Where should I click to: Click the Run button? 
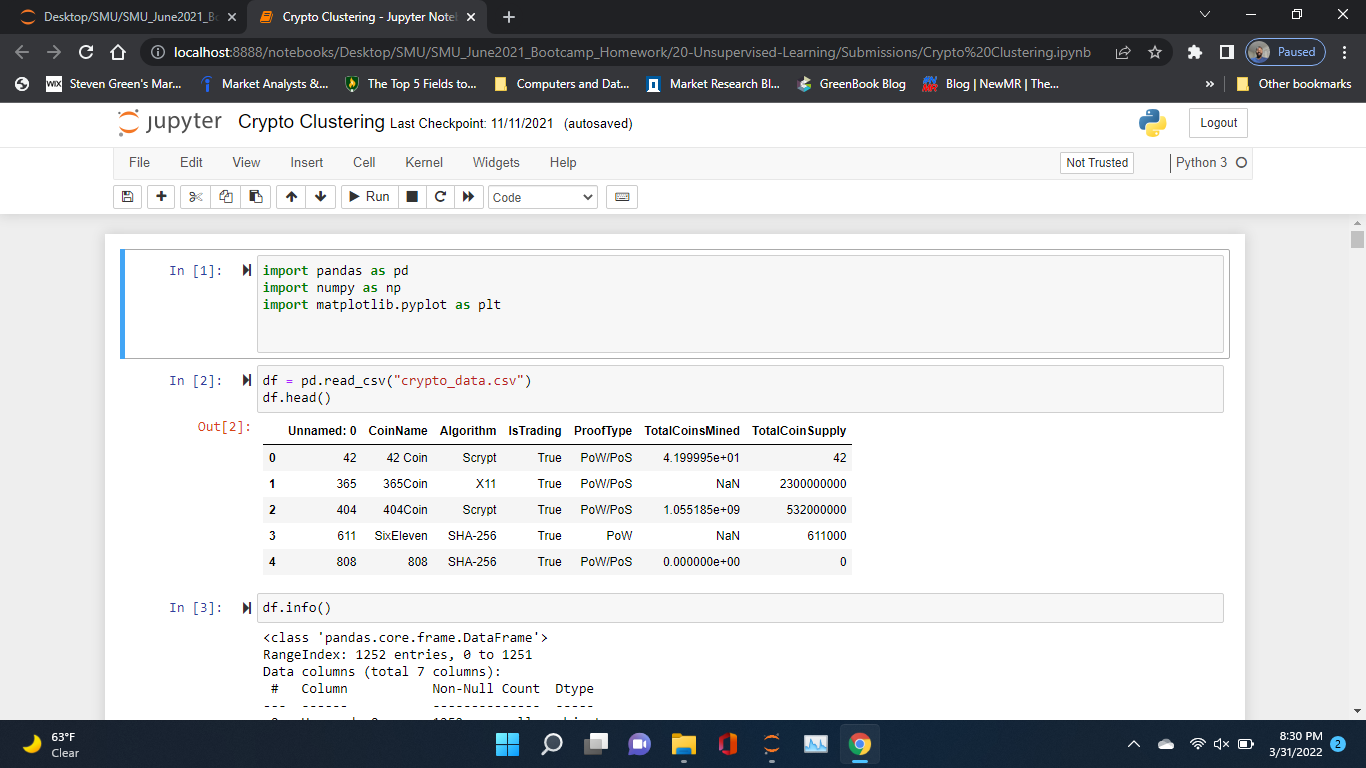coord(369,197)
